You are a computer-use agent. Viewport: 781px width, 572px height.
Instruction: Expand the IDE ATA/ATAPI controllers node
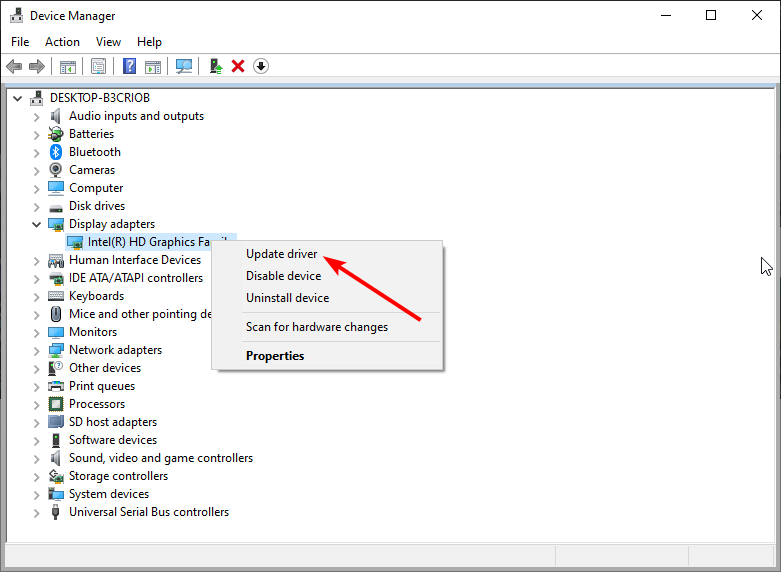pos(36,279)
